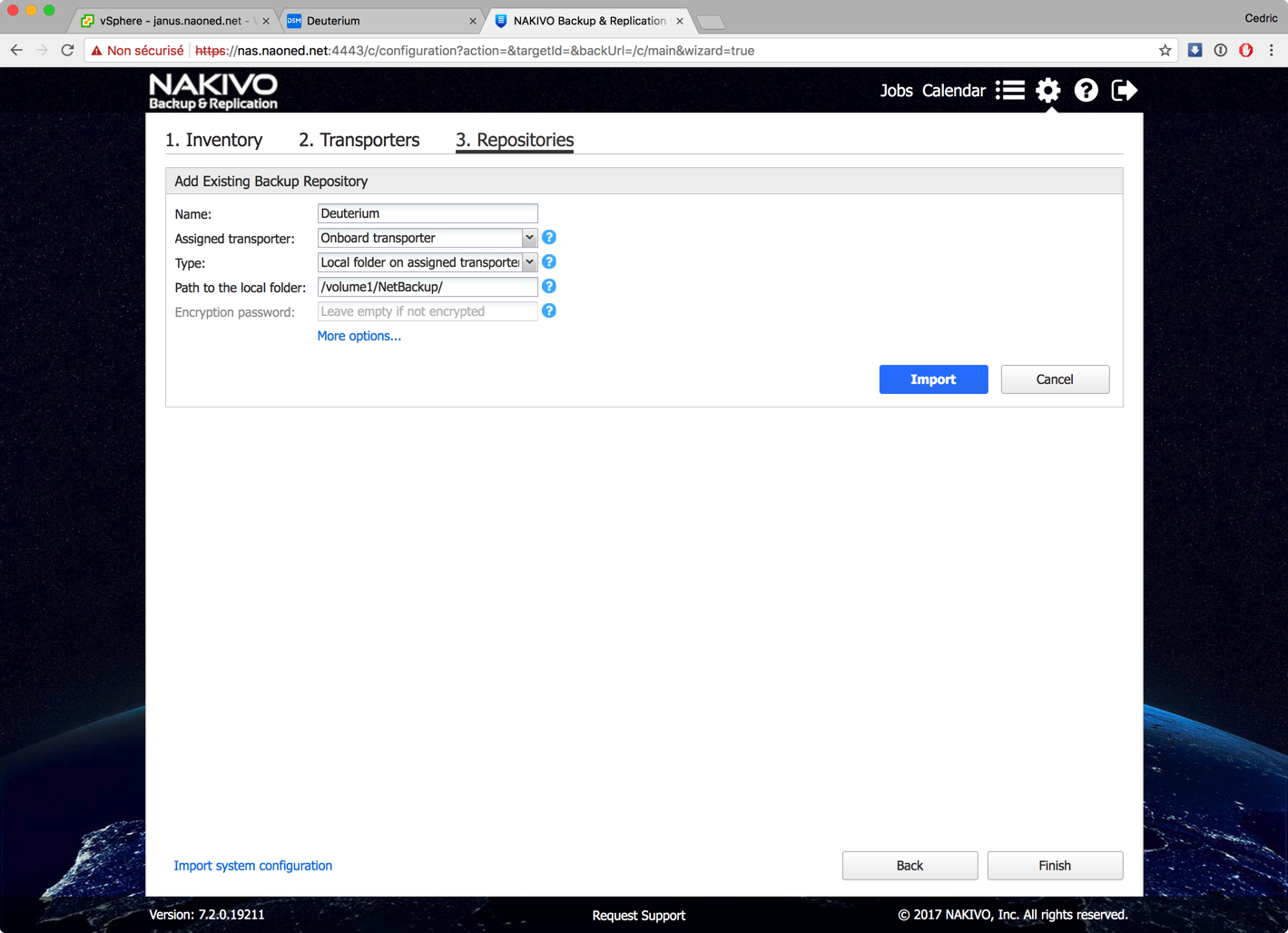The image size is (1288, 933).
Task: Click the logout icon in header
Action: coord(1124,90)
